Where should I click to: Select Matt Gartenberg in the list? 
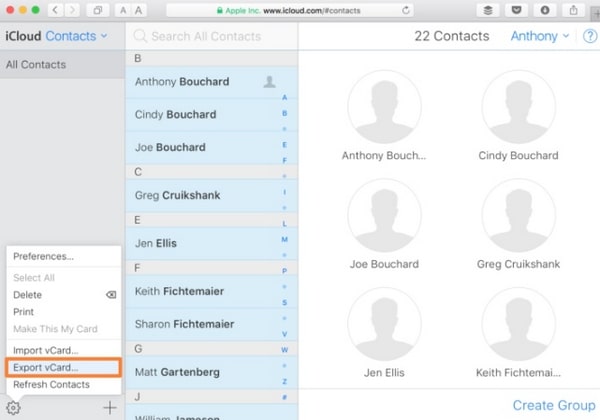[x=212, y=372]
